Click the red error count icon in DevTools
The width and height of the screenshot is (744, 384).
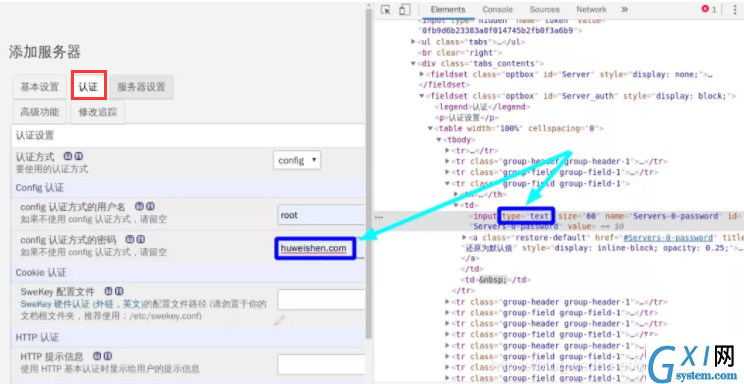pos(705,9)
